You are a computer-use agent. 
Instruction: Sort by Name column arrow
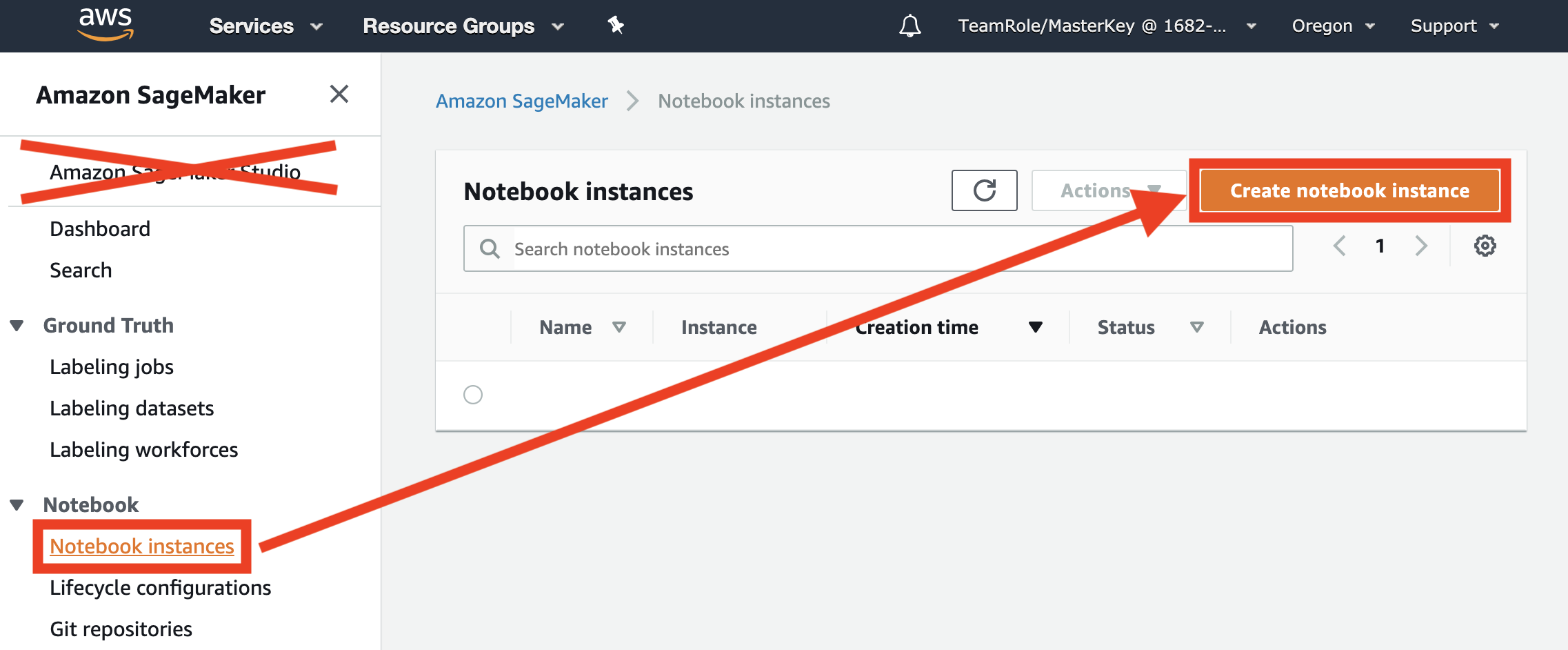tap(619, 327)
